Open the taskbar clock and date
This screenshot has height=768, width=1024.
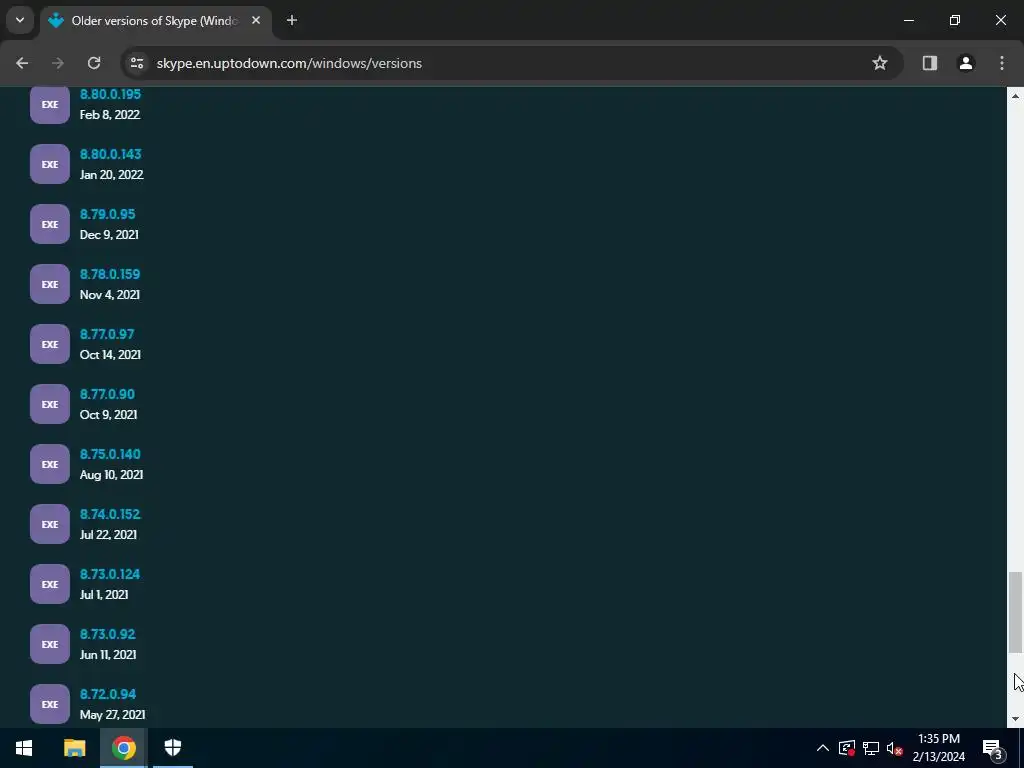click(939, 748)
